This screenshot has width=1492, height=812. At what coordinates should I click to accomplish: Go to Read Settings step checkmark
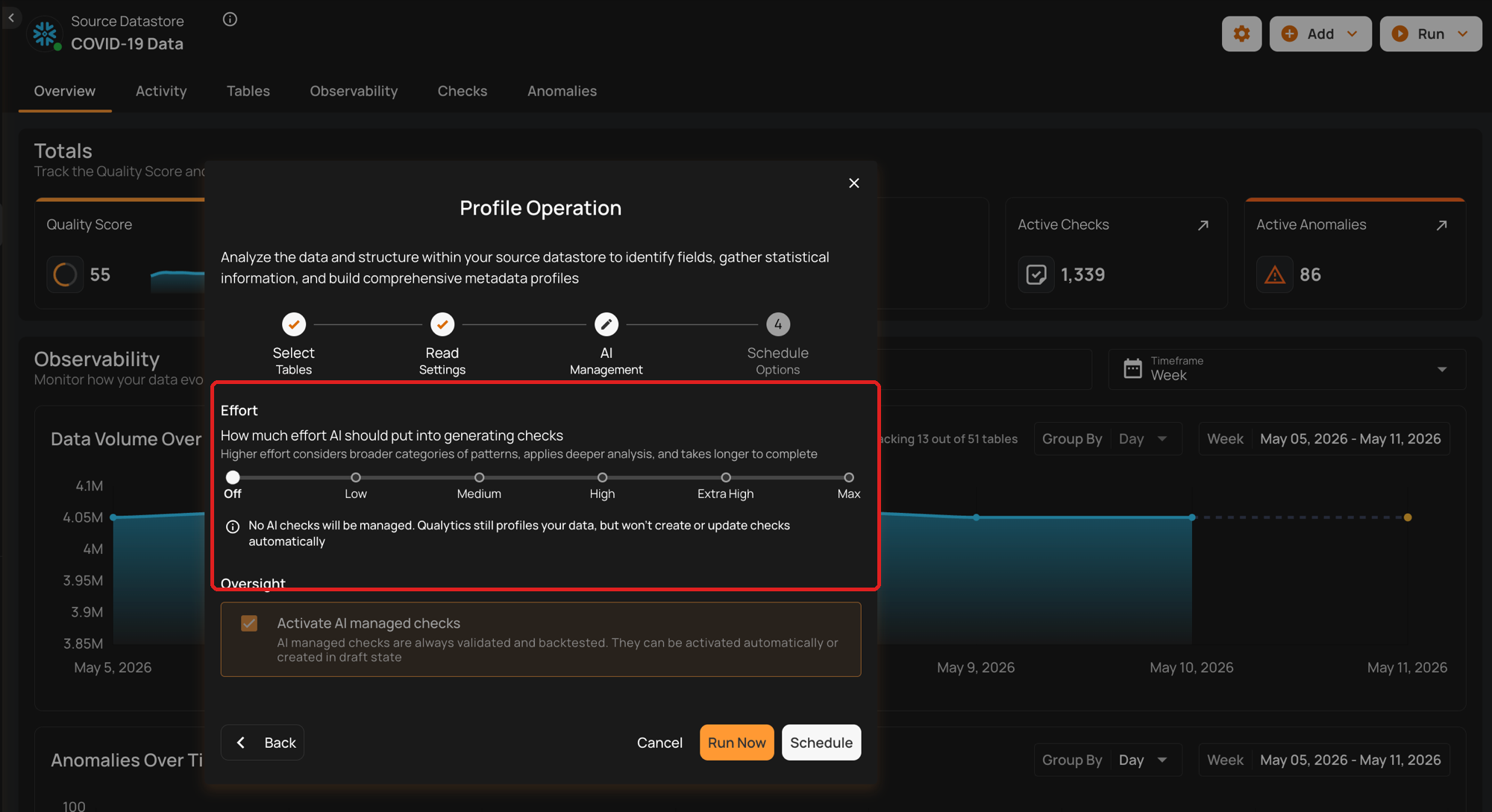pyautogui.click(x=442, y=324)
